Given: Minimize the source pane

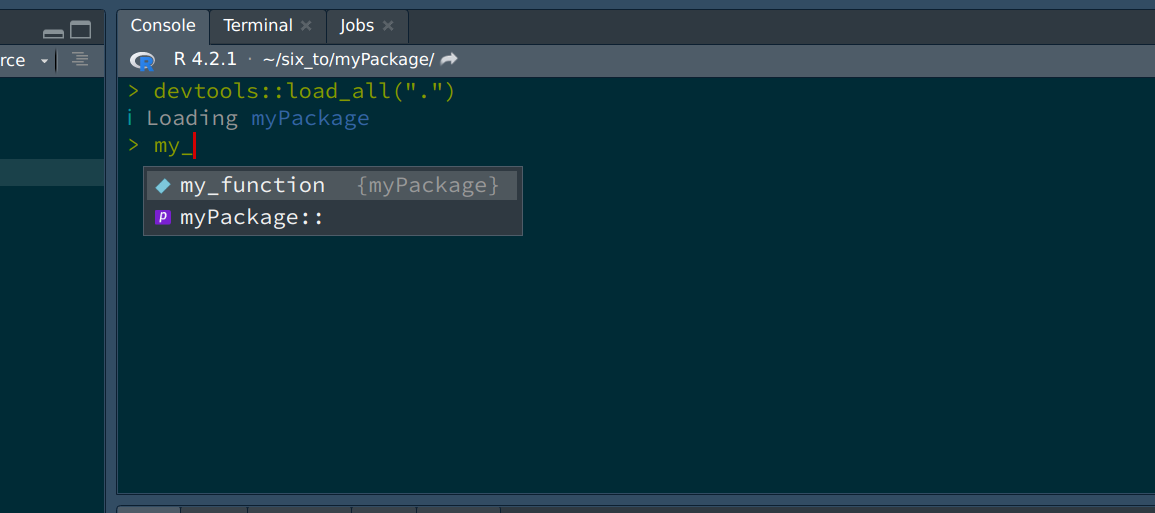Looking at the screenshot, I should 54,32.
